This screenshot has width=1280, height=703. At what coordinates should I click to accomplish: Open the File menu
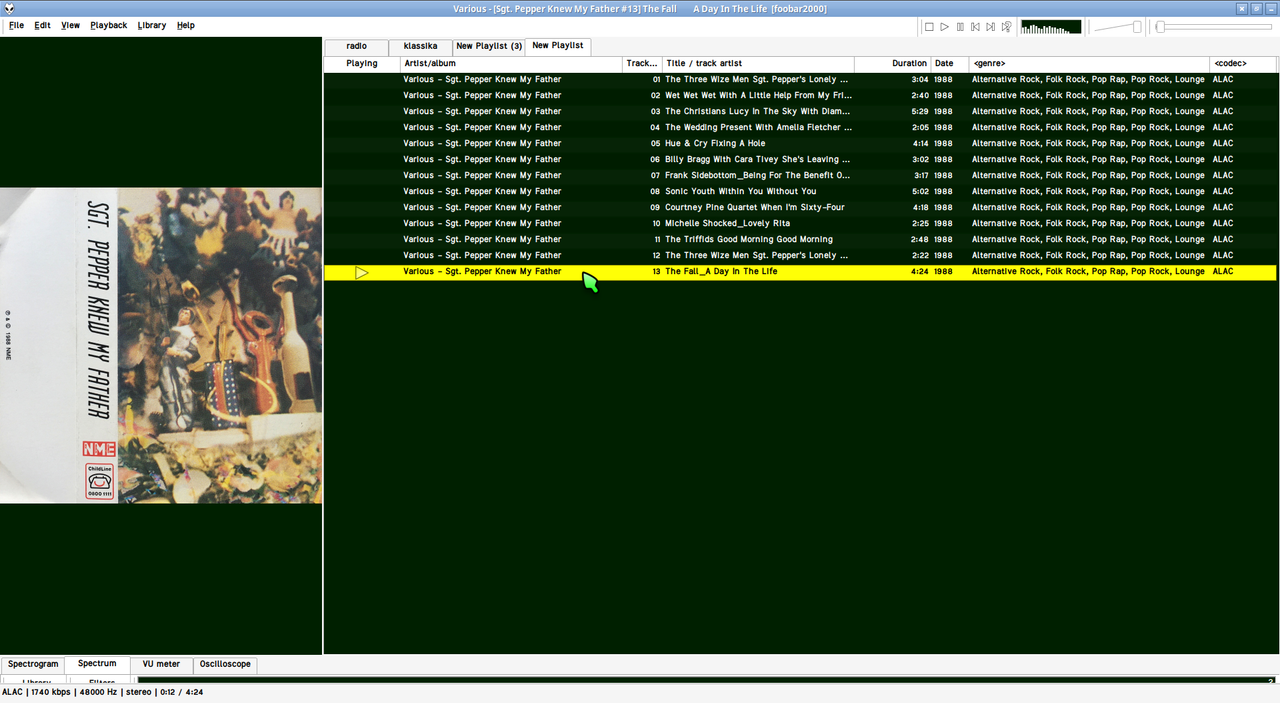tap(17, 25)
